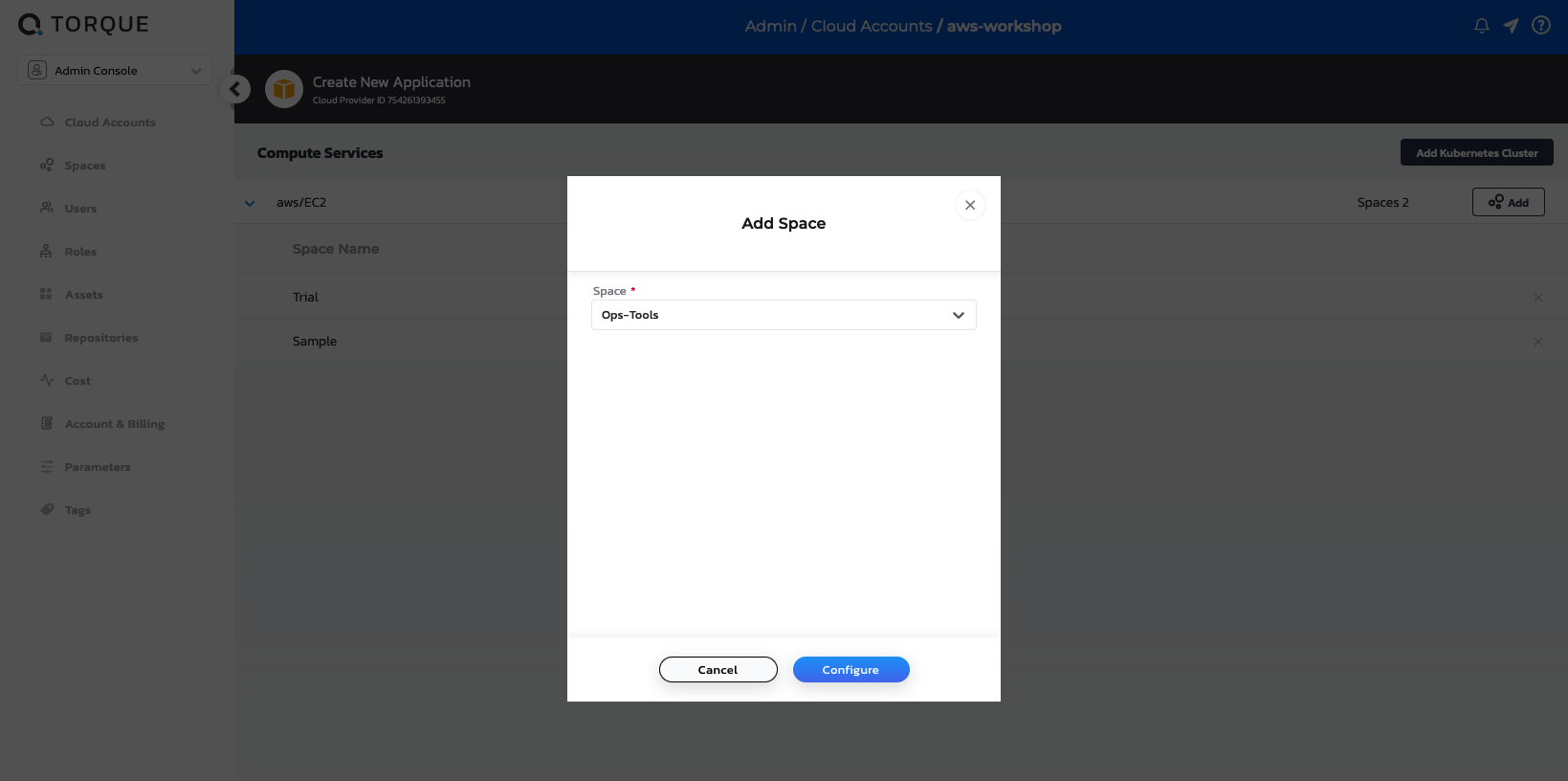Click the aws/EC2 label
Screen dimensions: 1568x781
click(301, 203)
